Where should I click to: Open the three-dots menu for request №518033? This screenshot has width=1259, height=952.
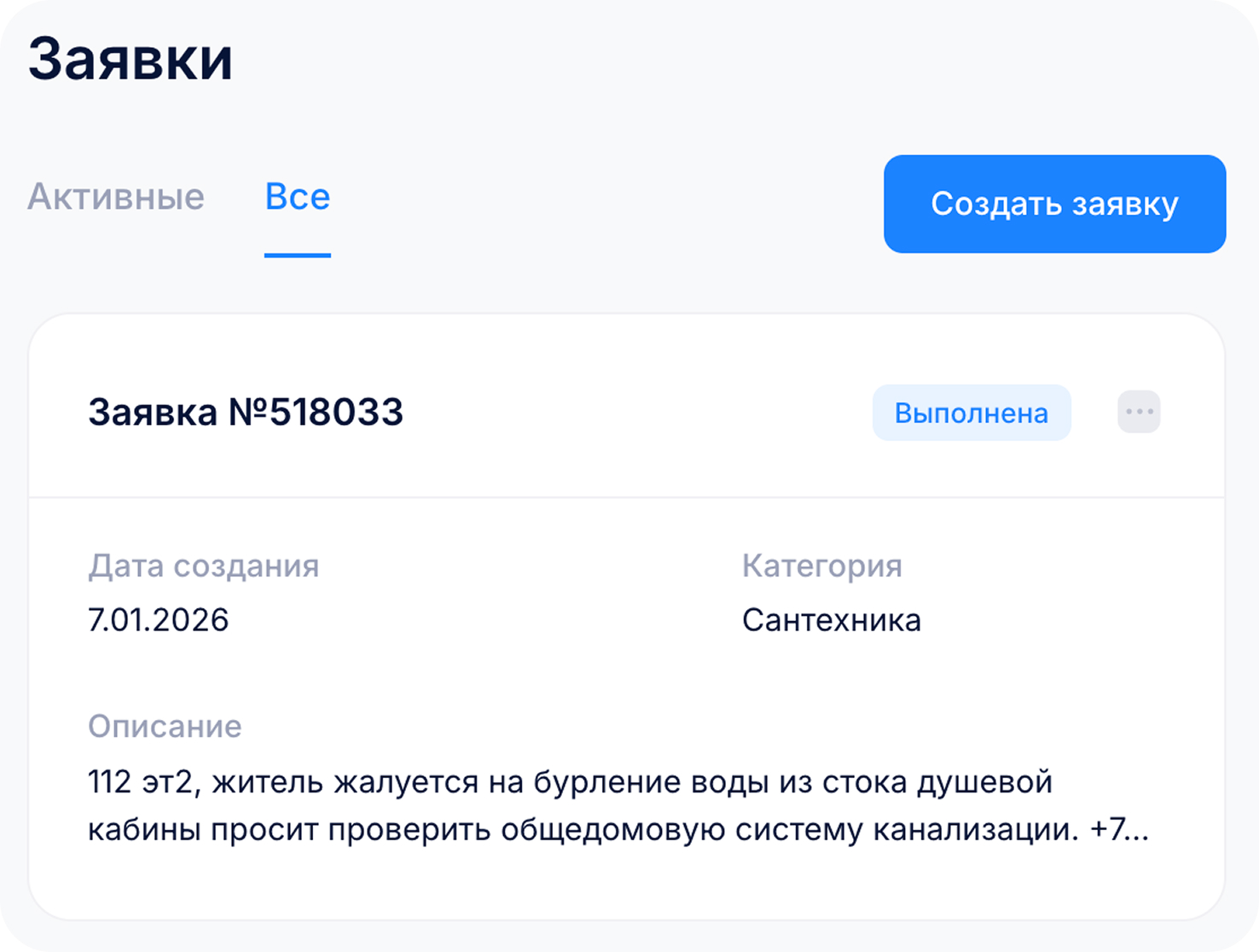click(x=1139, y=412)
